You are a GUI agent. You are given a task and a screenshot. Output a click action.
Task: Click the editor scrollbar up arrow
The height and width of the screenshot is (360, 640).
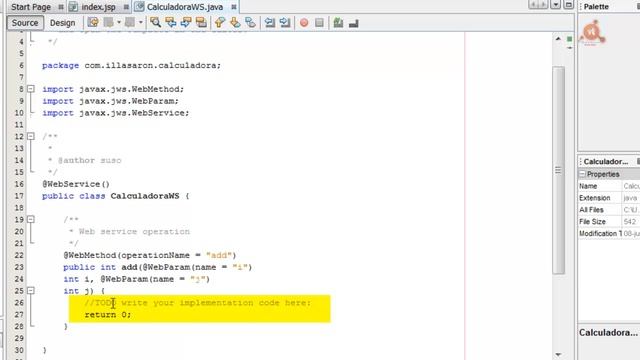click(x=558, y=39)
